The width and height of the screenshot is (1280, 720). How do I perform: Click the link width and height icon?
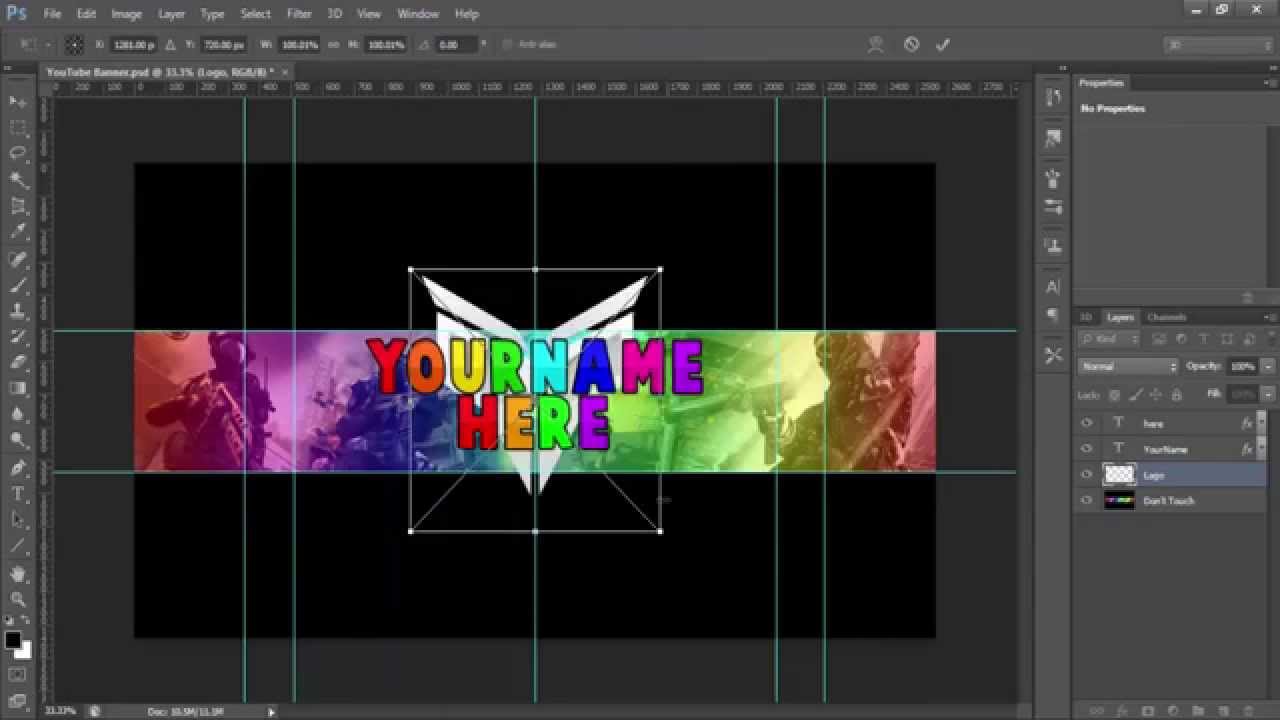coord(332,44)
